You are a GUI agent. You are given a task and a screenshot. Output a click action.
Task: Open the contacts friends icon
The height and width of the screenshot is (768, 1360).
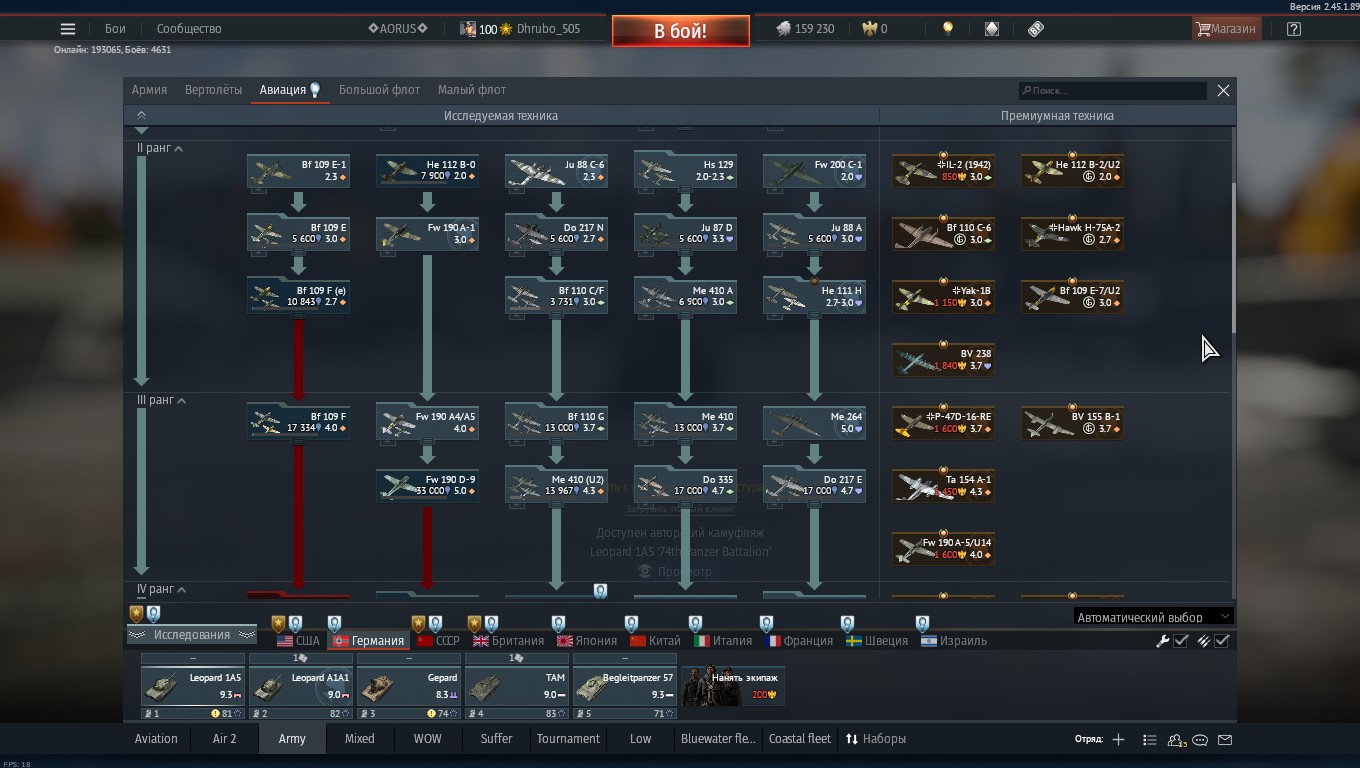tap(1176, 740)
